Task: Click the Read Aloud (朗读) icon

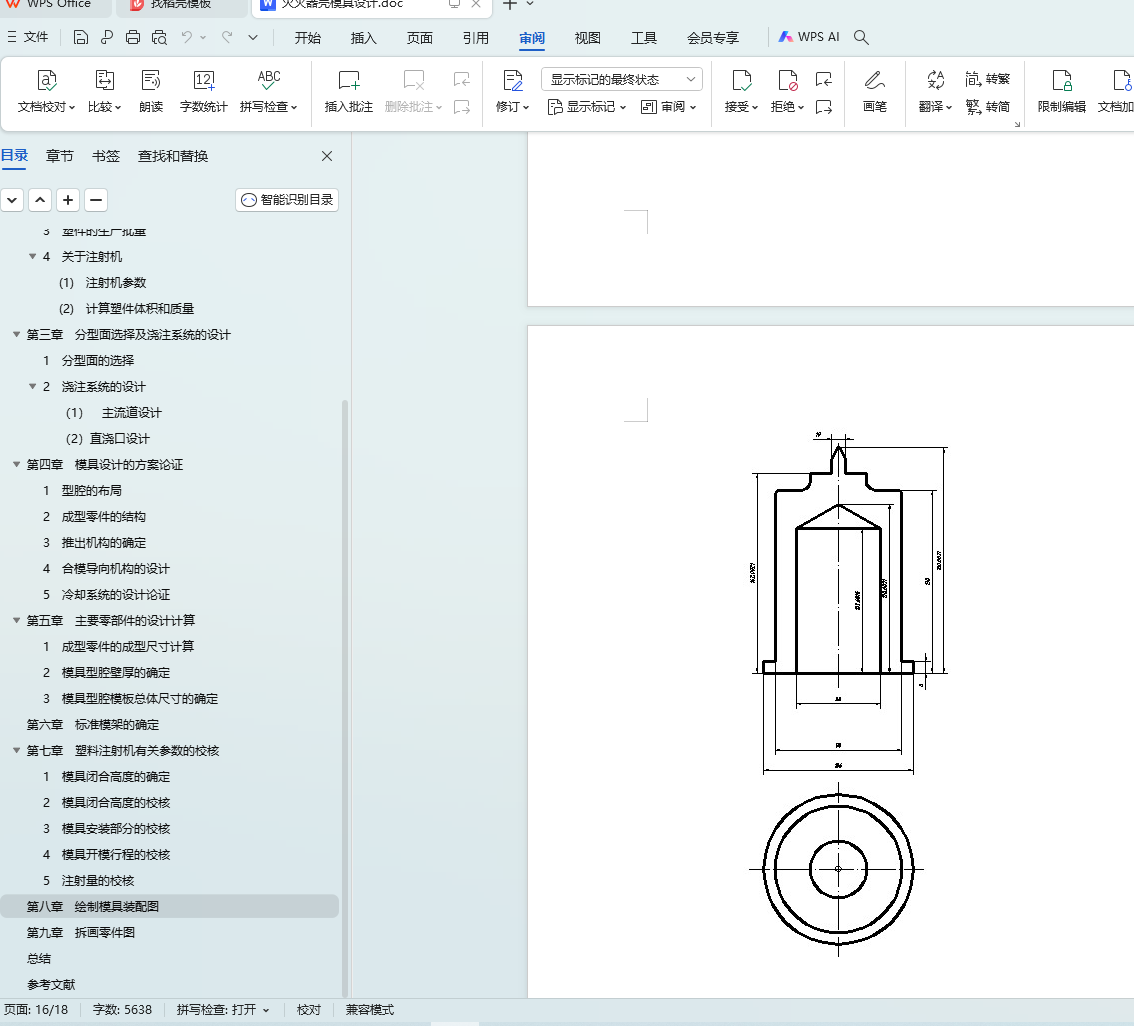Action: [151, 82]
